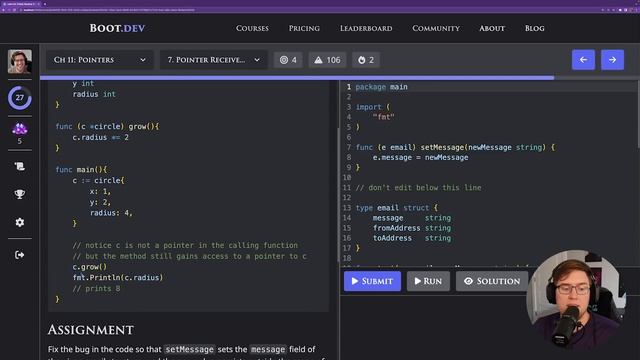The image size is (640, 360).
Task: Open the settings gear icon
Action: click(x=20, y=222)
